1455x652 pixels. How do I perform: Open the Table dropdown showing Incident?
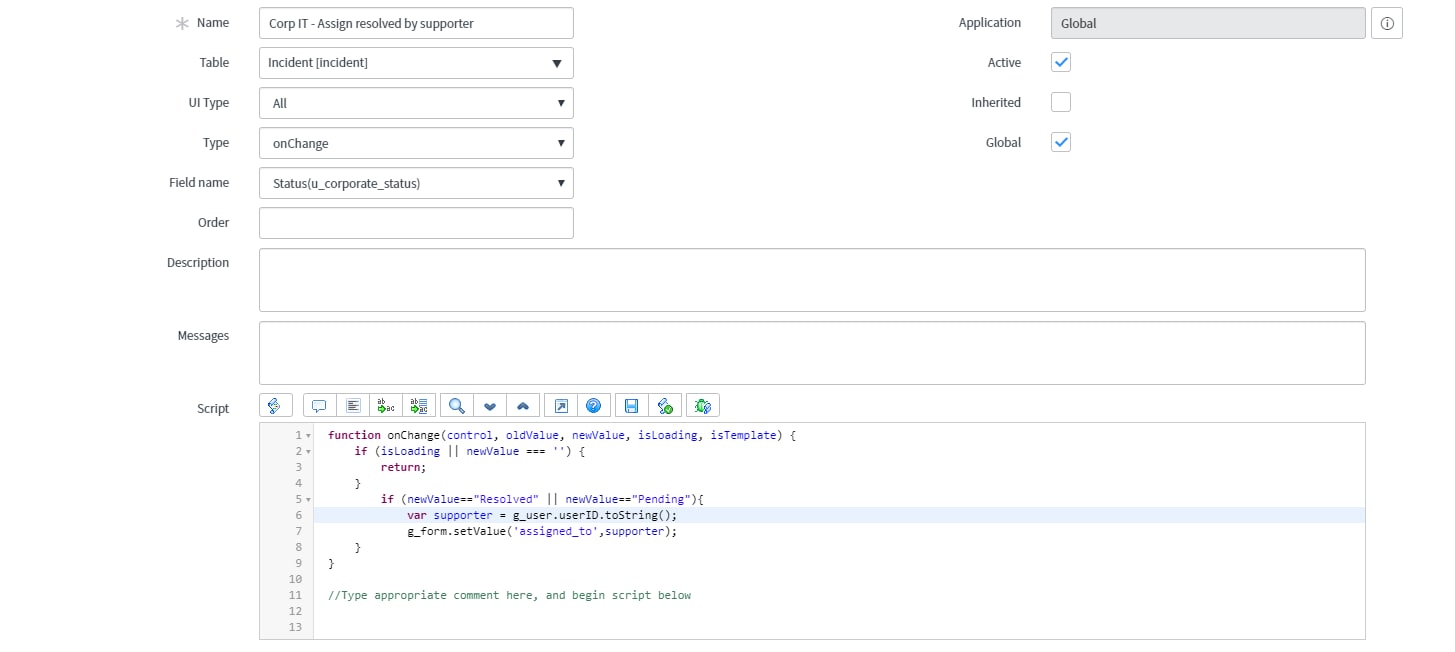pyautogui.click(x=416, y=63)
